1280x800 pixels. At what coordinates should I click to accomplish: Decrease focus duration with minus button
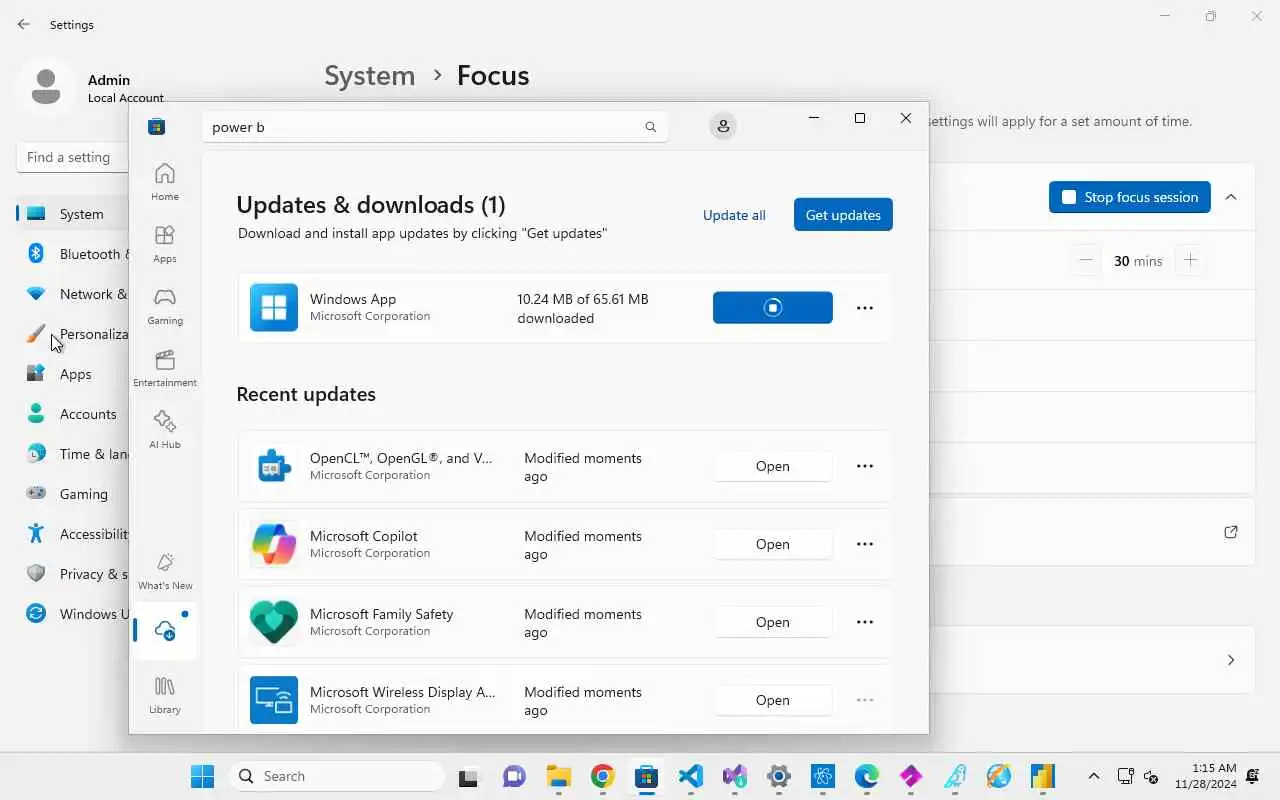[1086, 261]
